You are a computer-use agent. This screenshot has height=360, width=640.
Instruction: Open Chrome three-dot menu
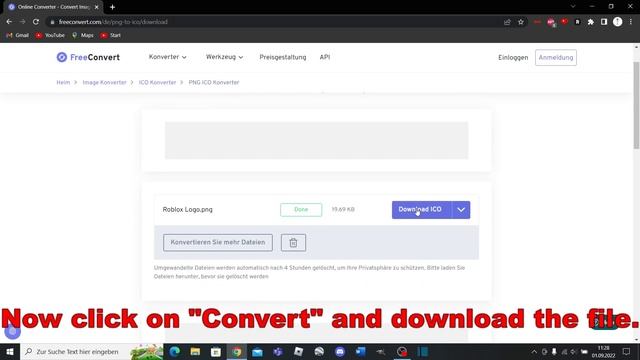pyautogui.click(x=631, y=22)
